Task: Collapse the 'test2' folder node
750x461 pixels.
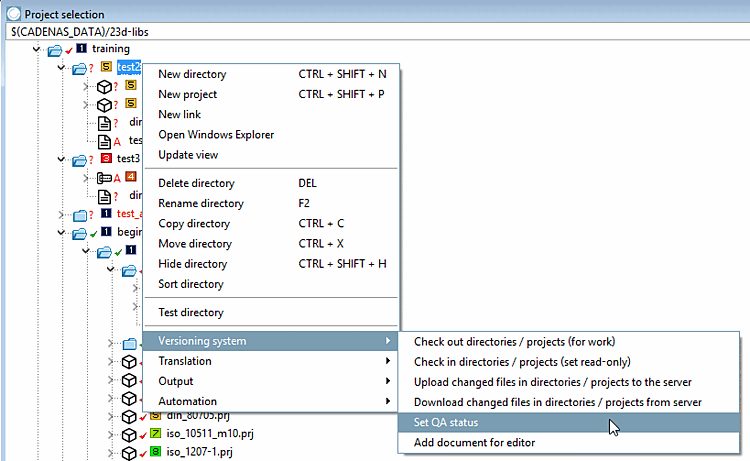Action: point(61,67)
